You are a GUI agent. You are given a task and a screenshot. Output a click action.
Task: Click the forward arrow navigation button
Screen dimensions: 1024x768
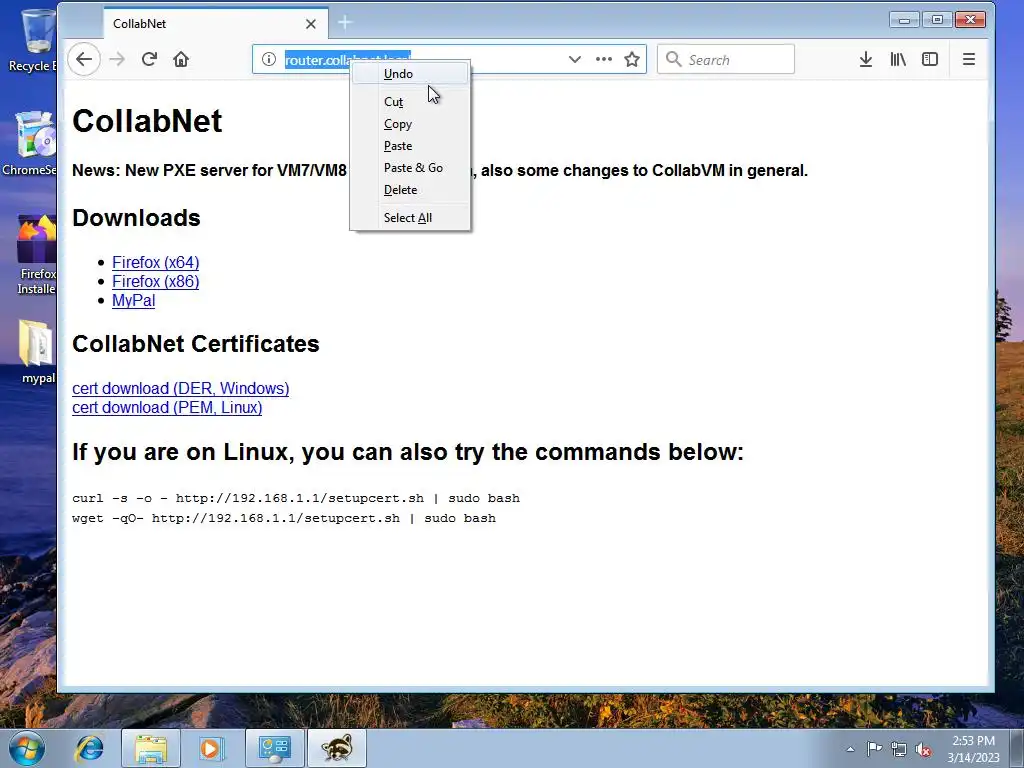117,59
